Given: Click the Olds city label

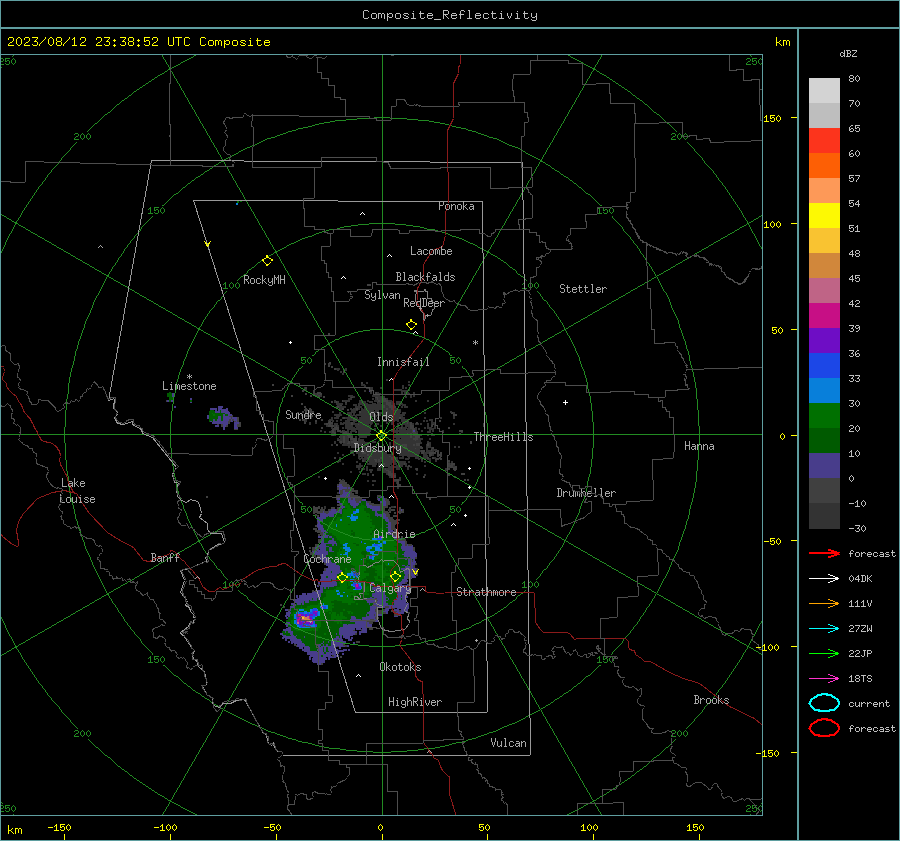Looking at the screenshot, I should click(381, 417).
